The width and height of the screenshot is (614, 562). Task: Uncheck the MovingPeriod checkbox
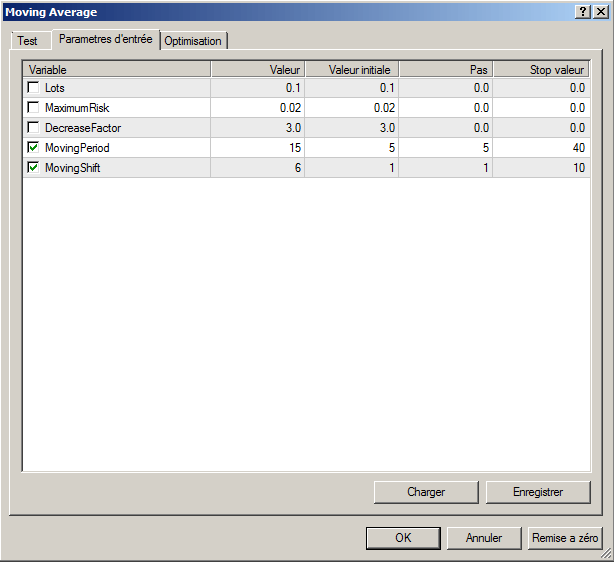click(34, 148)
